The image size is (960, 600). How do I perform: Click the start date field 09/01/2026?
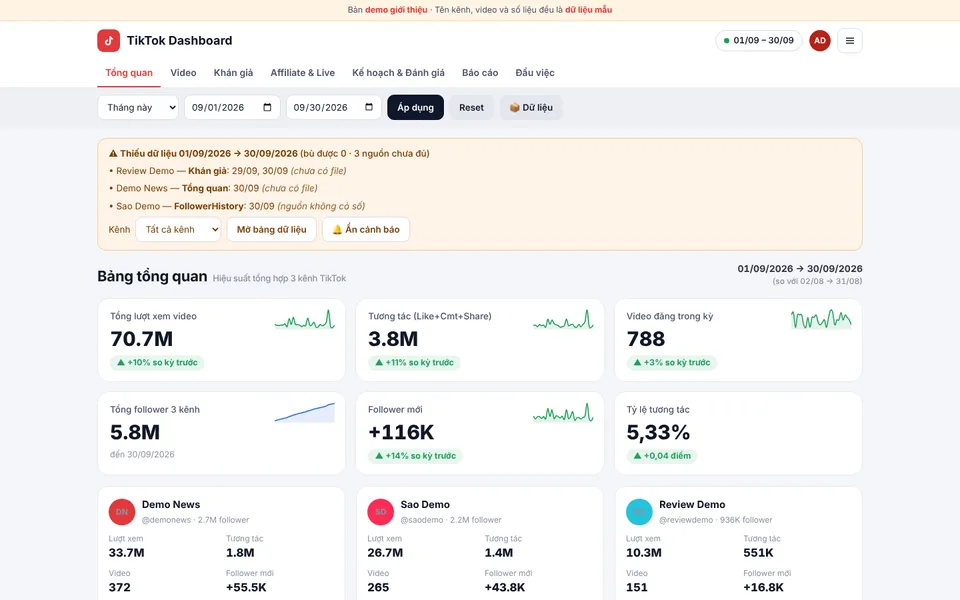(x=232, y=107)
